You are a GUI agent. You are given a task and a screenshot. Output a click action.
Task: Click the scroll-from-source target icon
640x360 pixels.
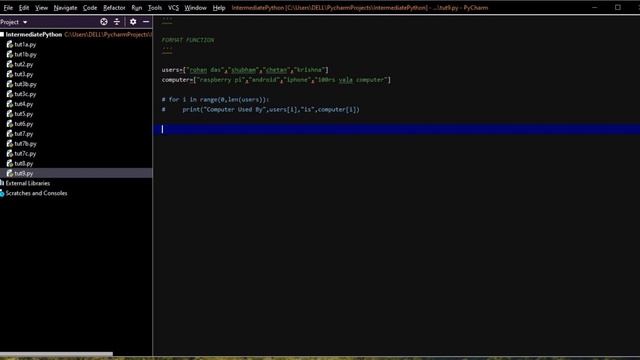[104, 22]
